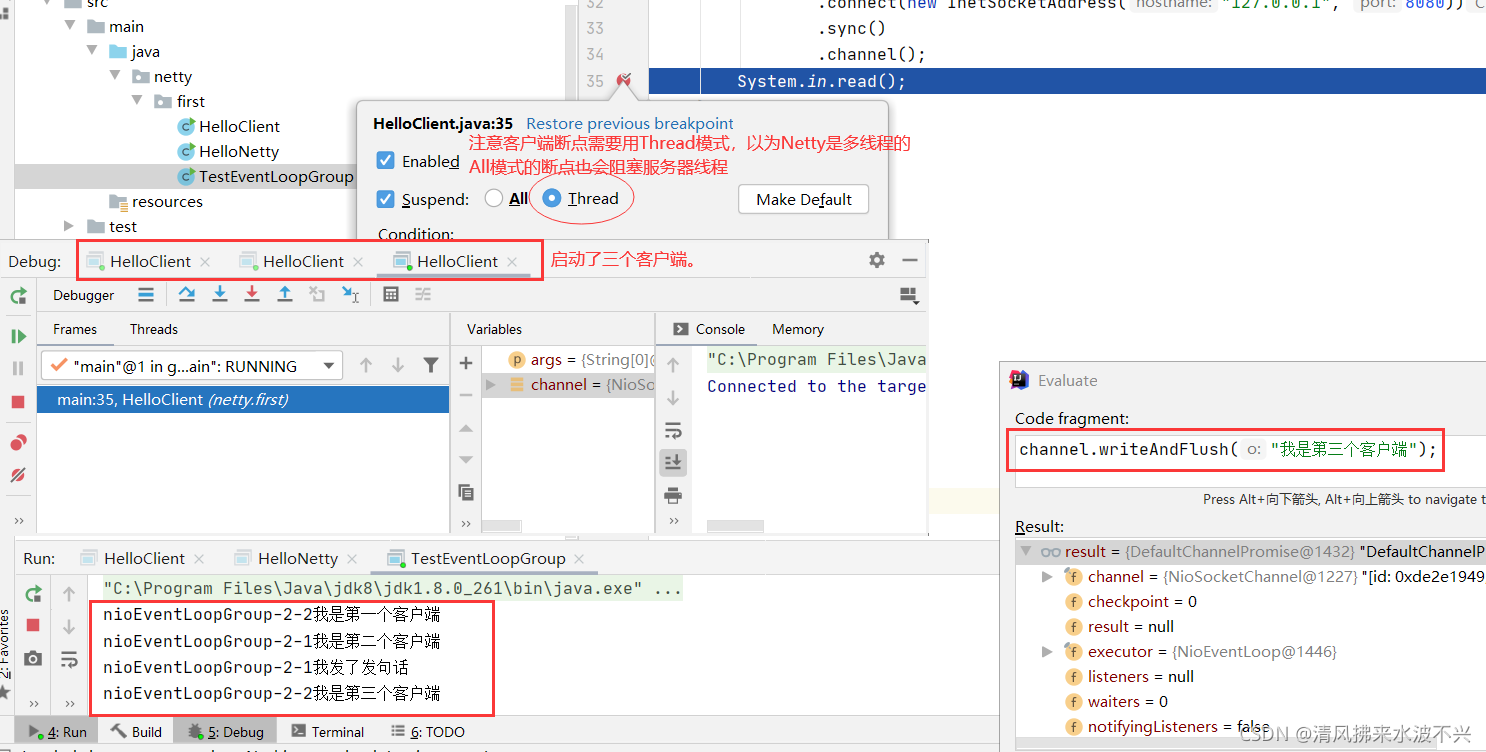Resume program execution with green play icon

click(x=18, y=337)
